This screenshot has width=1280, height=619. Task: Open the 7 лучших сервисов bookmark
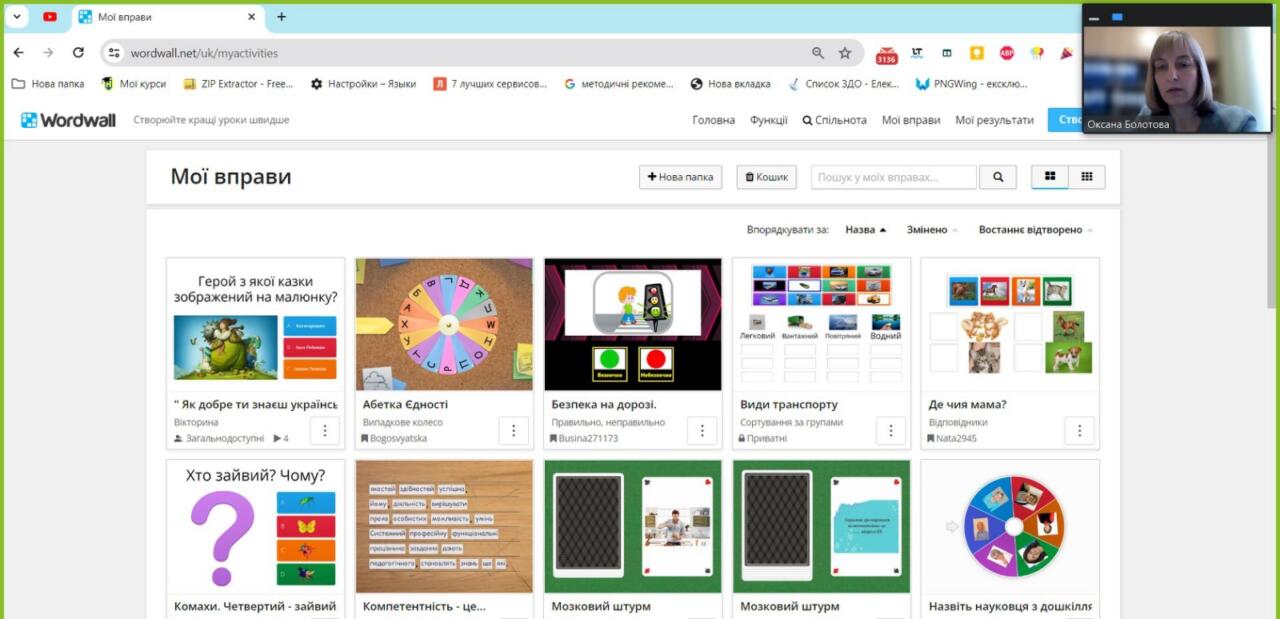tap(490, 84)
